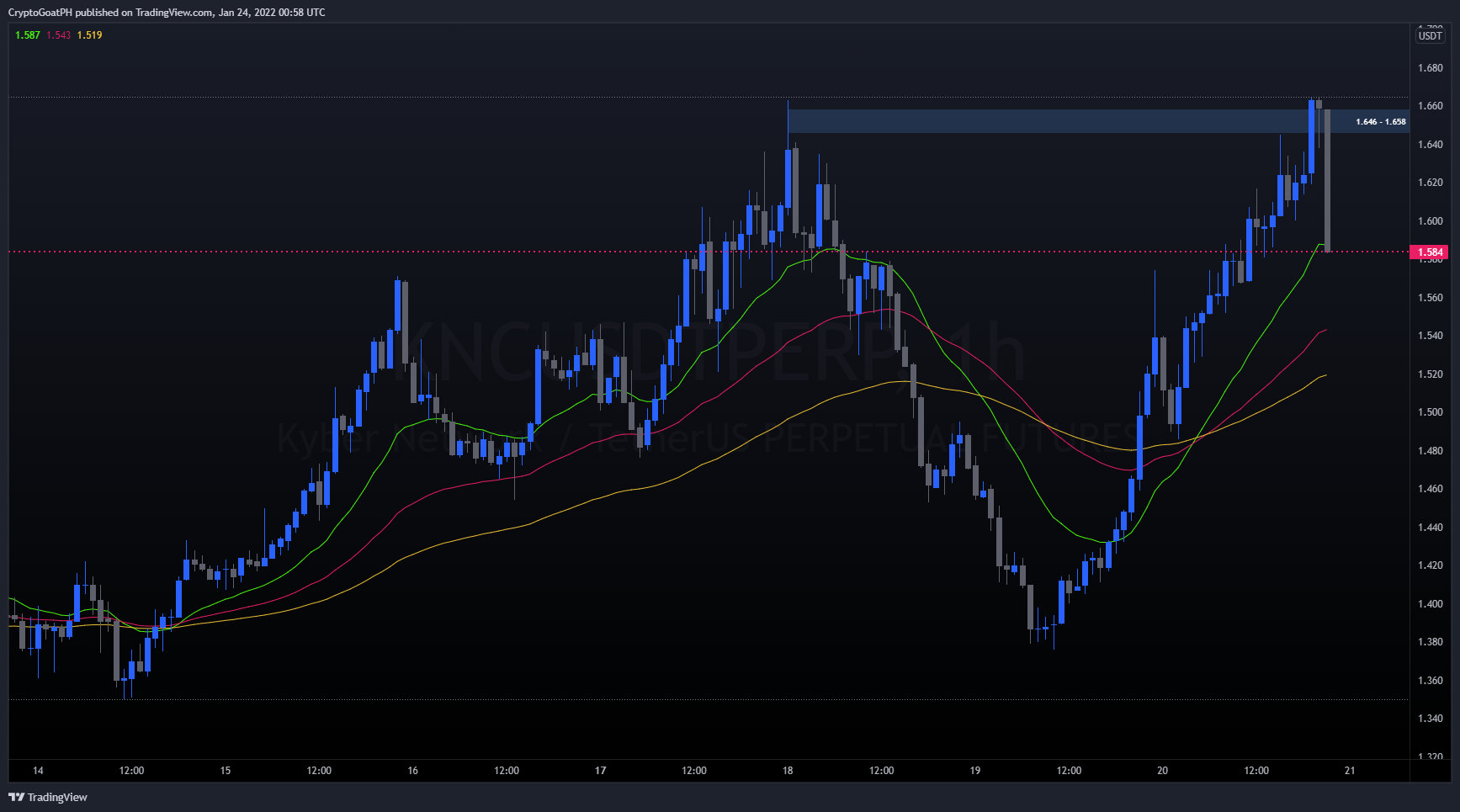This screenshot has height=812, width=1460.
Task: Click date label 15 on time axis
Action: coord(226,771)
